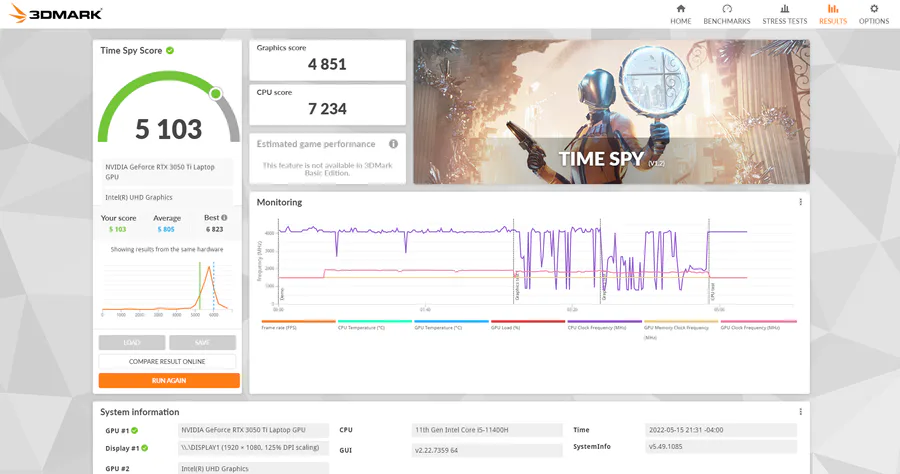Open the Home icon in top navigation
The image size is (900, 474).
pos(680,9)
